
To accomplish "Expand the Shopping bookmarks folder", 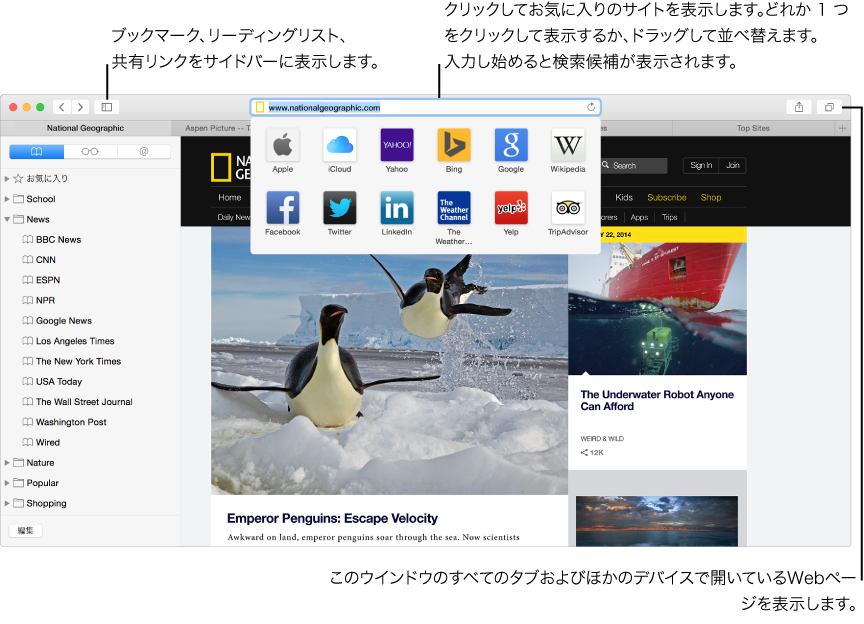I will click(x=7, y=503).
